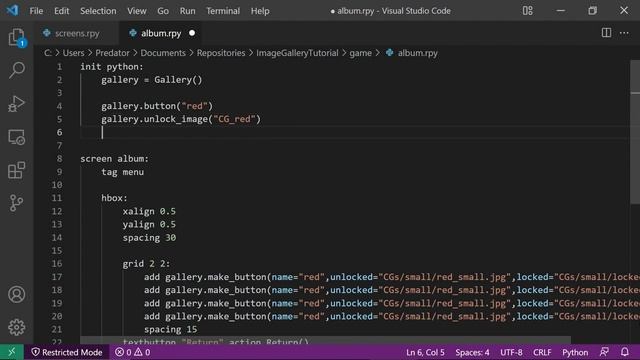This screenshot has width=640, height=360.
Task: Click the 'screen album:' line
Action: pyautogui.click(x=114, y=158)
